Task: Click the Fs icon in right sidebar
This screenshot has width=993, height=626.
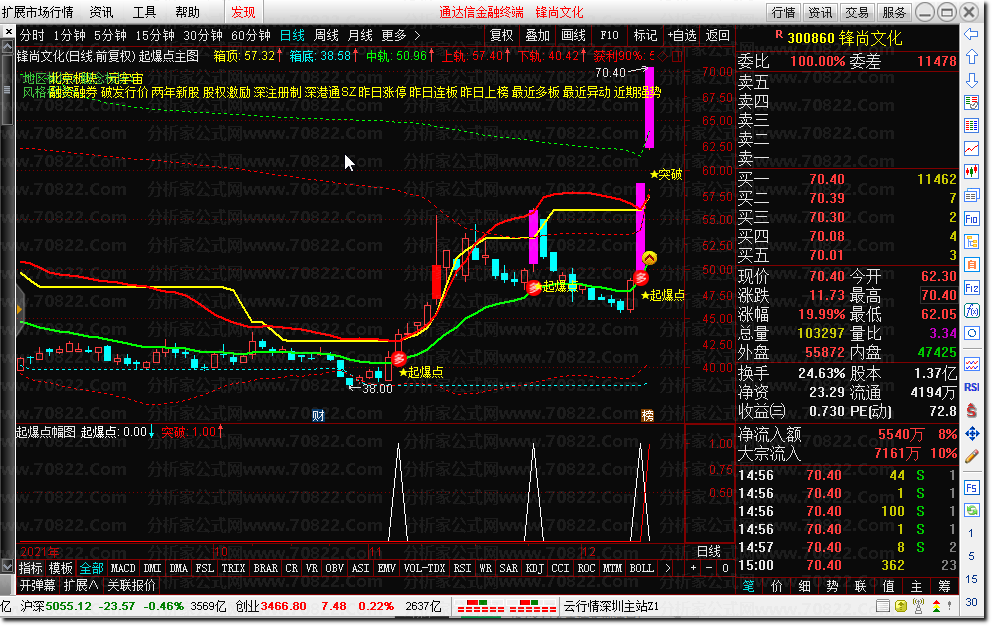Action: click(x=971, y=487)
